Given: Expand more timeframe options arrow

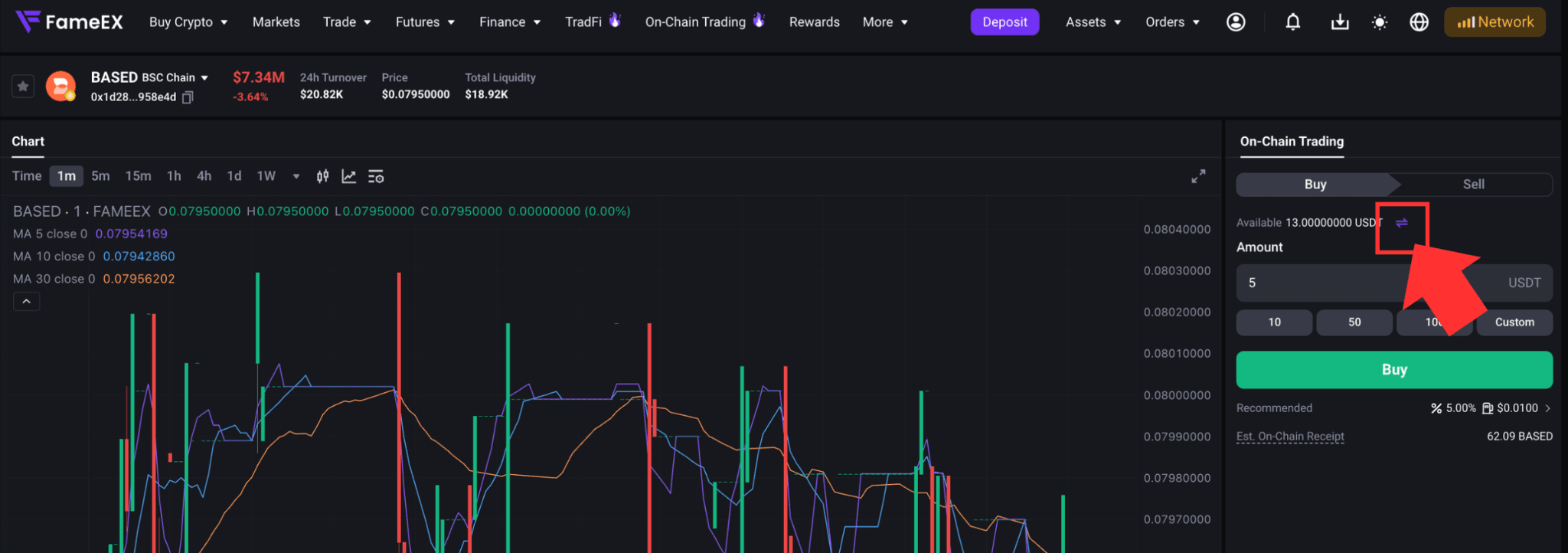Looking at the screenshot, I should (296, 176).
